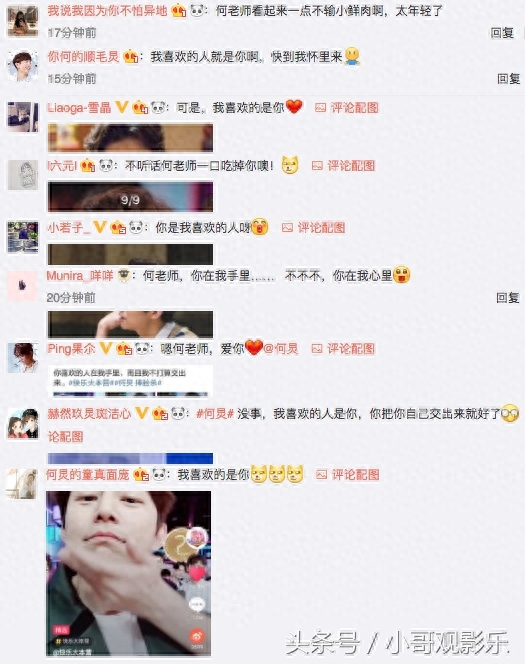Viewport: 525px width, 664px height.
Task: Open avatar of 何炅的童真面庞 user
Action: coord(22,483)
